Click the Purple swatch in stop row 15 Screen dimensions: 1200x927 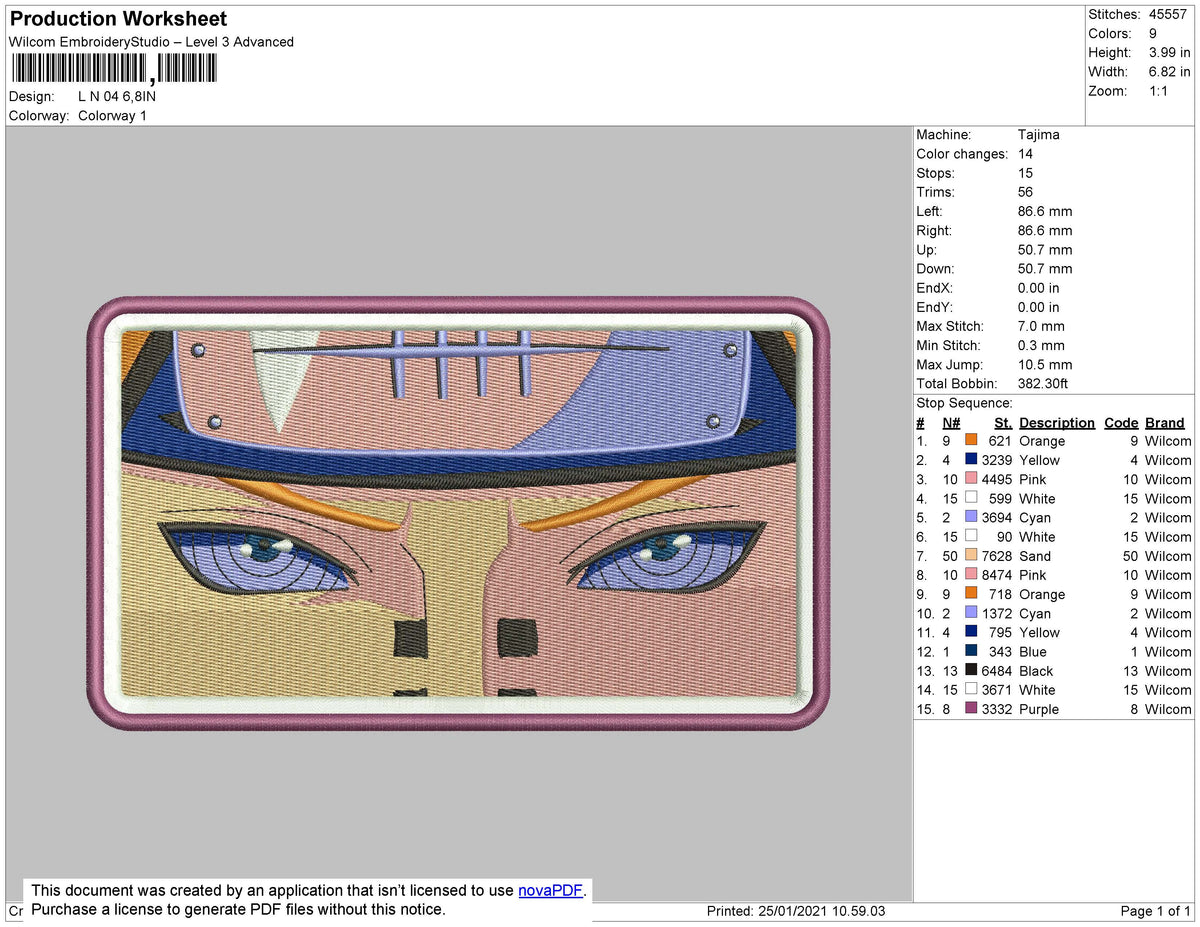(971, 709)
